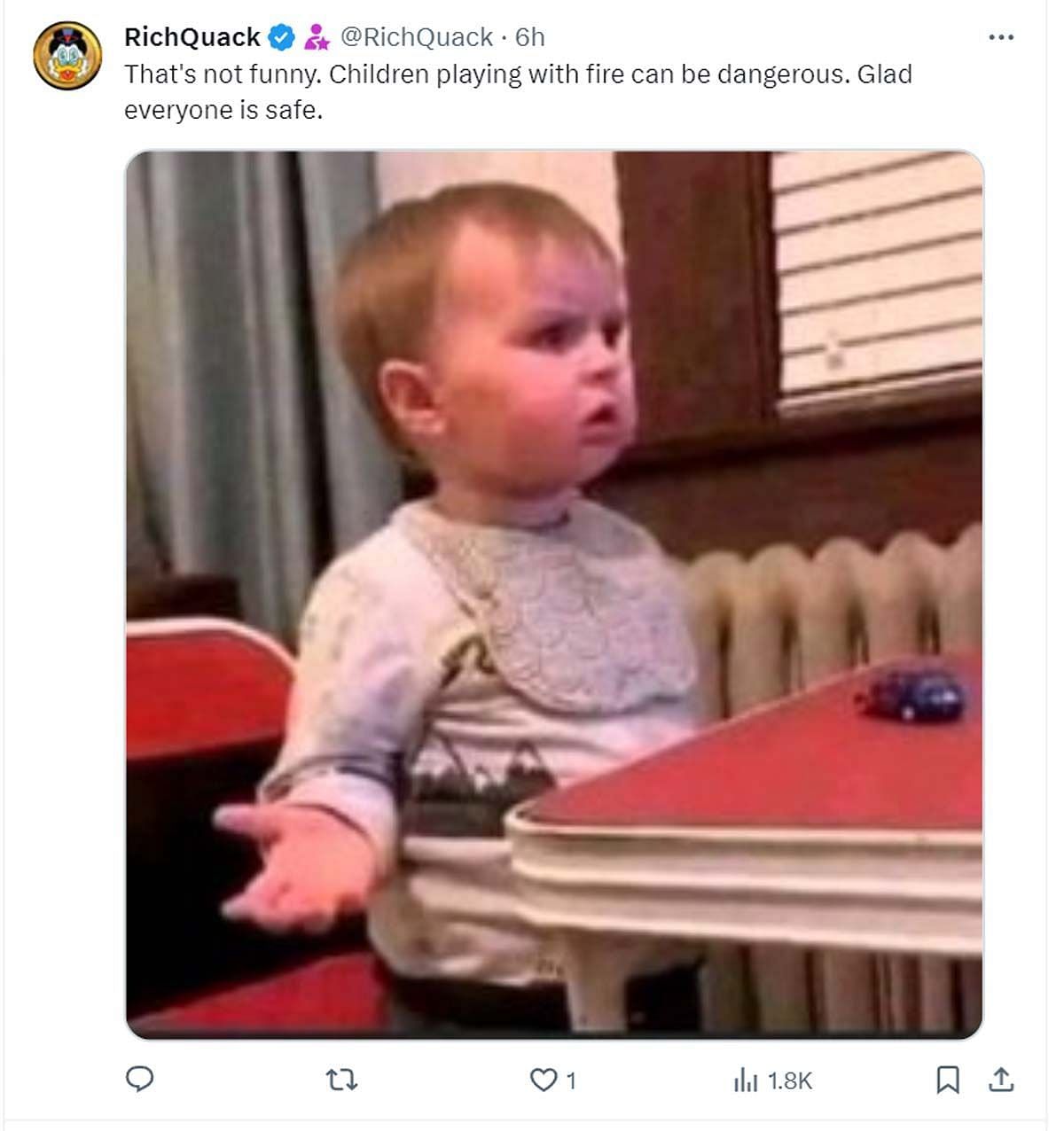1064x1131 pixels.
Task: Click the purple affiliate badge icon
Action: 316,37
